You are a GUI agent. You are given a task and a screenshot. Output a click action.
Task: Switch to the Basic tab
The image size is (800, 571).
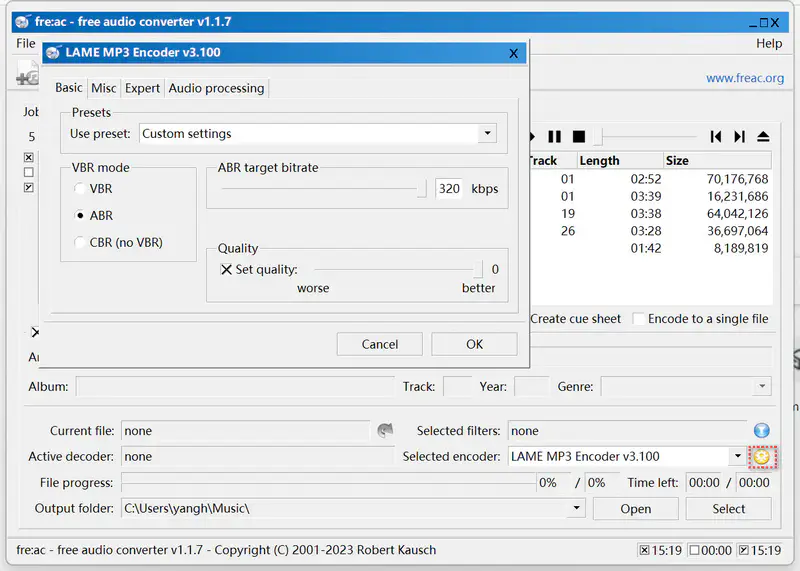69,88
